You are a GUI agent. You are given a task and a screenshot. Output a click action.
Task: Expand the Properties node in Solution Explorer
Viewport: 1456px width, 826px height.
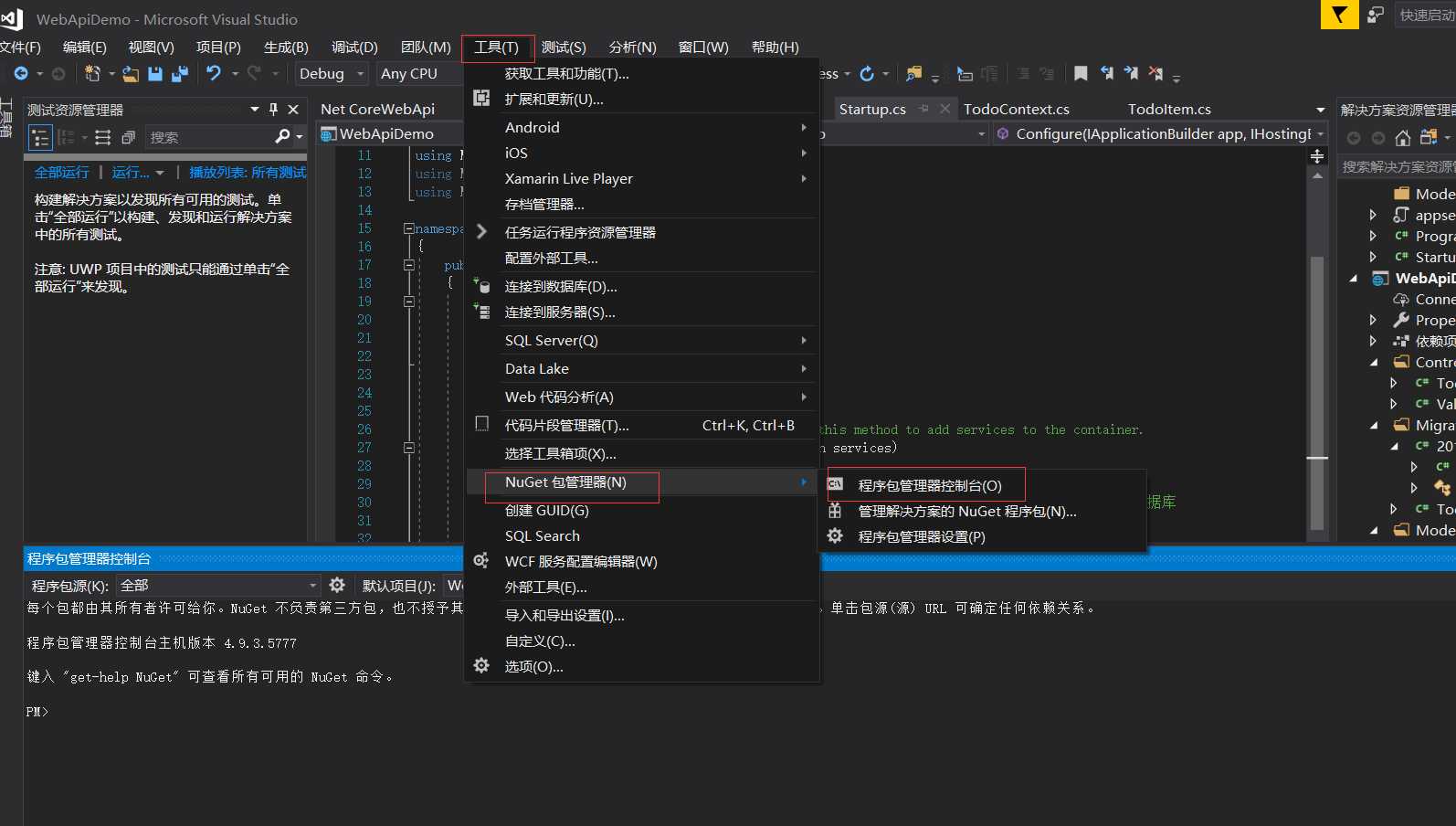[1373, 320]
